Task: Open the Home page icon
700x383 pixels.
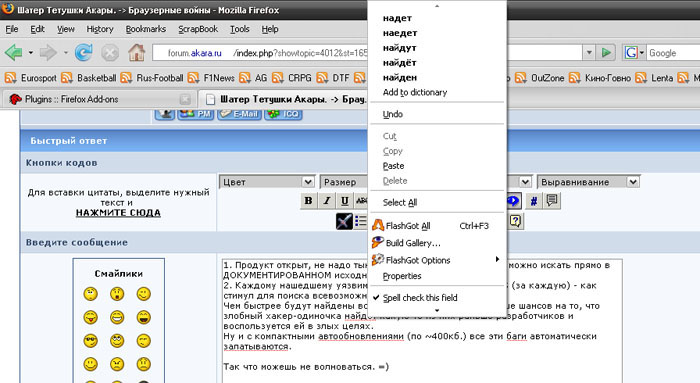Action: (x=137, y=53)
